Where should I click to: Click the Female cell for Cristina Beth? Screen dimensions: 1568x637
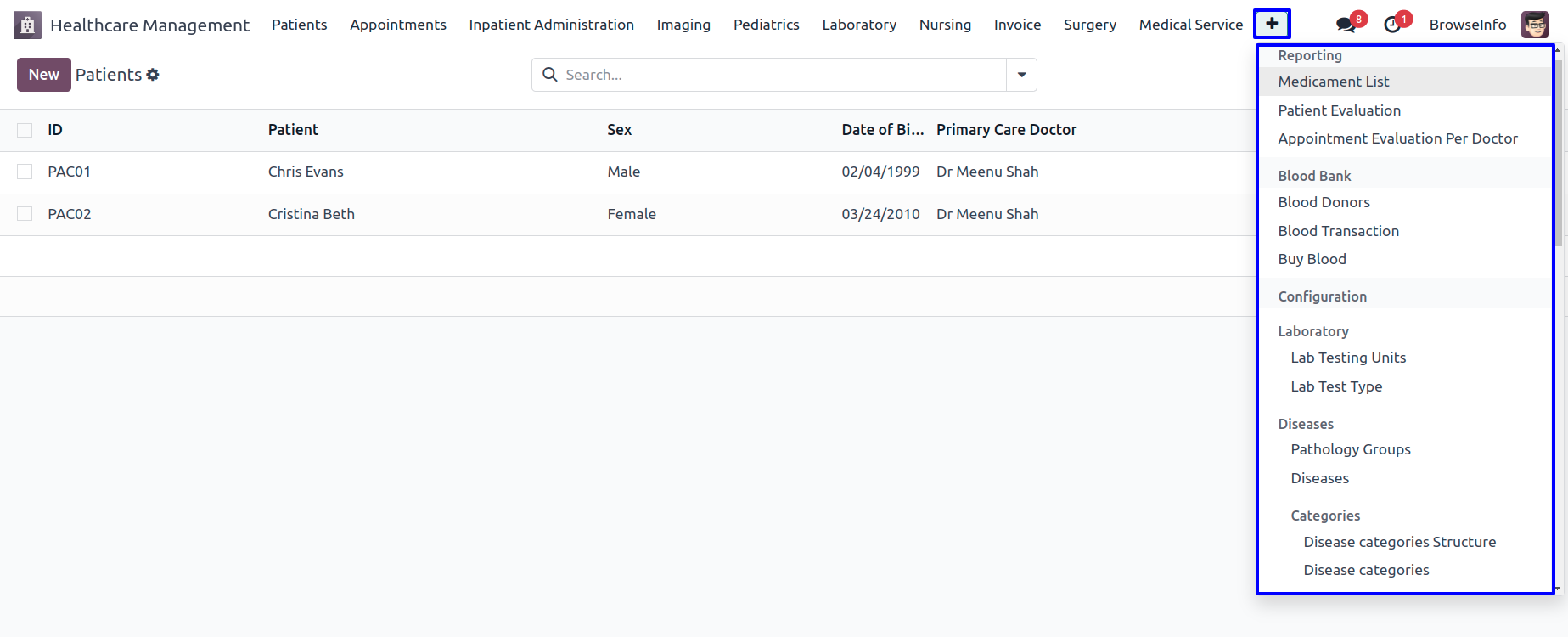click(632, 214)
